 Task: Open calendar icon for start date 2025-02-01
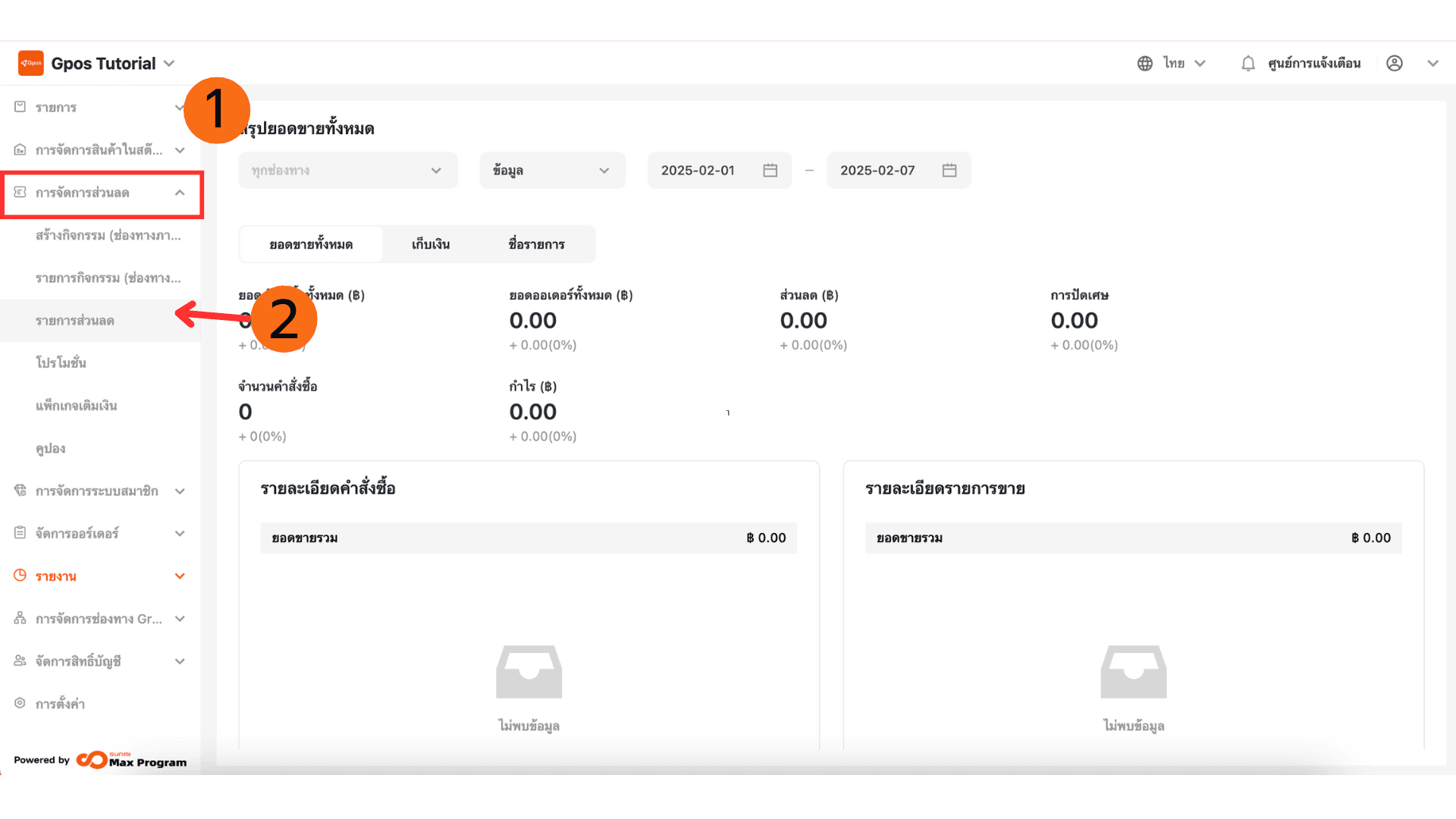(x=770, y=171)
